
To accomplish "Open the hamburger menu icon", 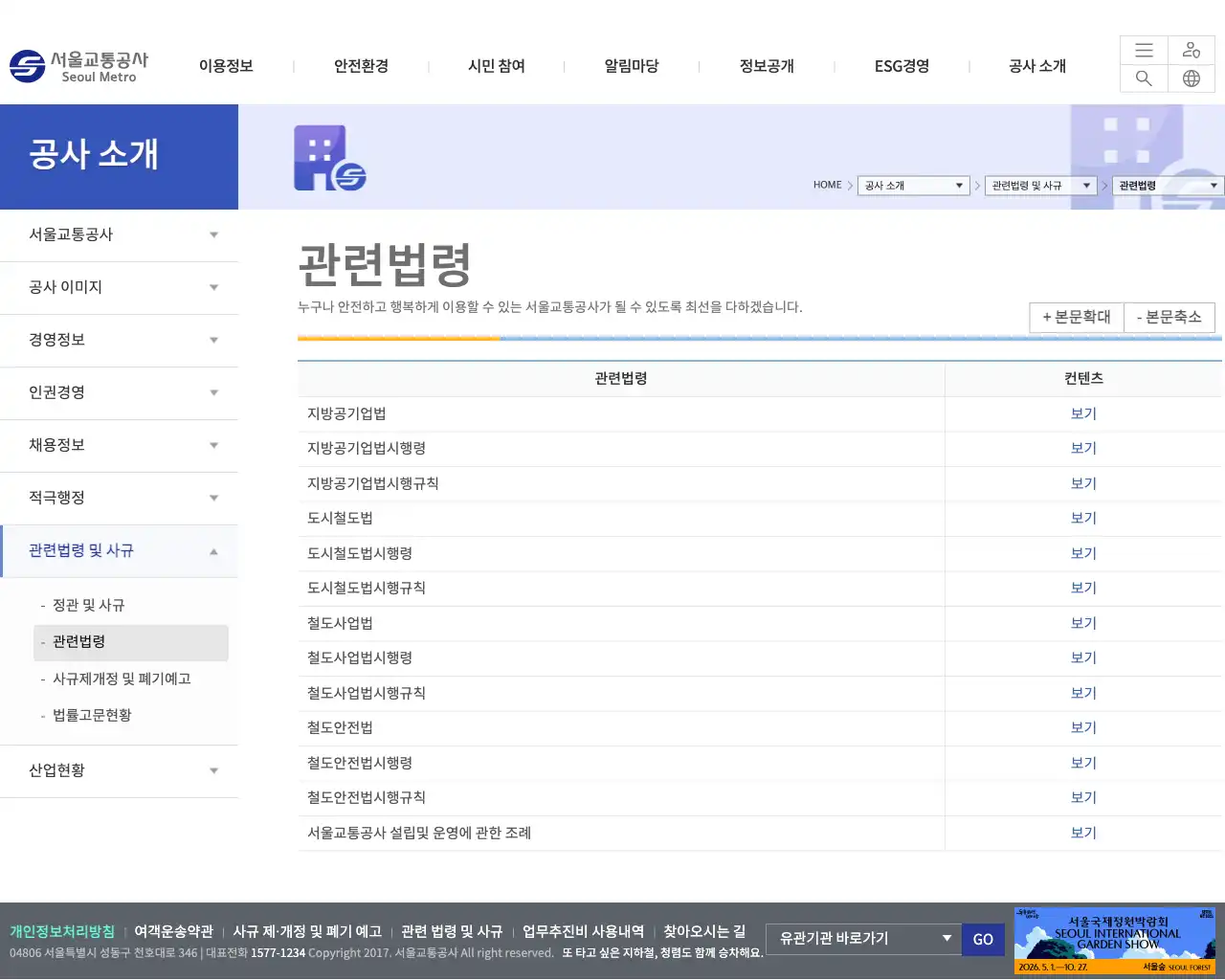I will [x=1144, y=51].
